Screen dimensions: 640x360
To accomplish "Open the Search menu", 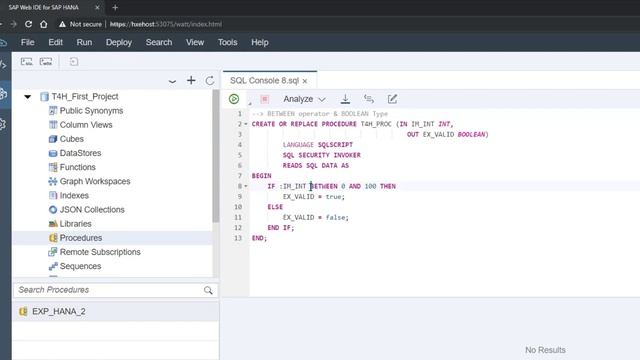I will pos(159,42).
